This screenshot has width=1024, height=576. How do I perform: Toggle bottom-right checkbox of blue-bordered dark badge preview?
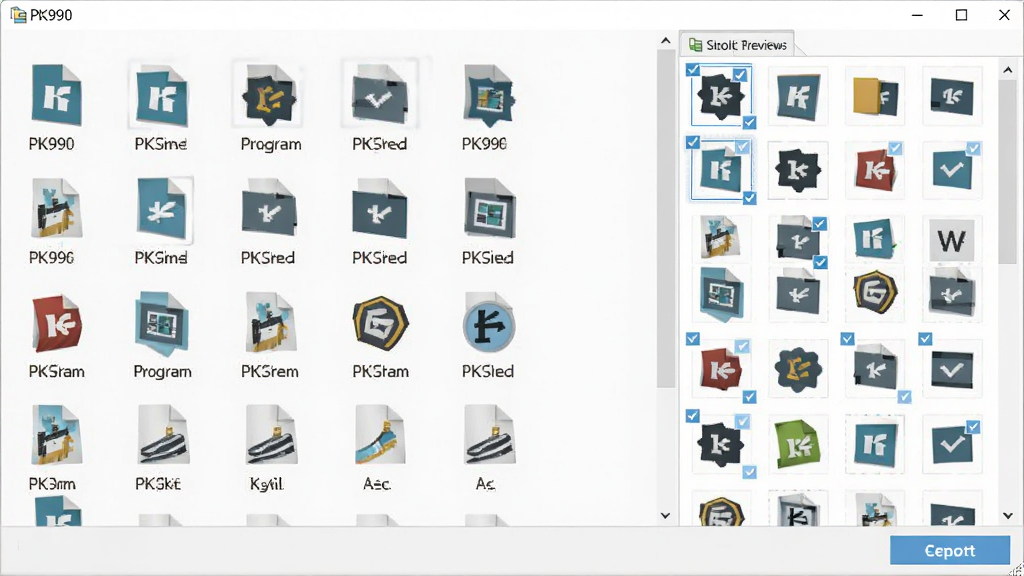tap(749, 122)
